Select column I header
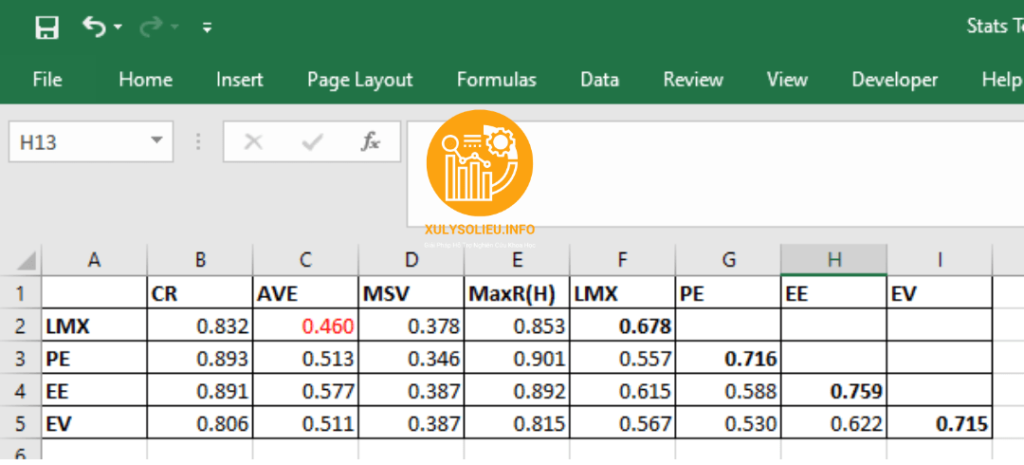The height and width of the screenshot is (465, 1024). tap(940, 261)
